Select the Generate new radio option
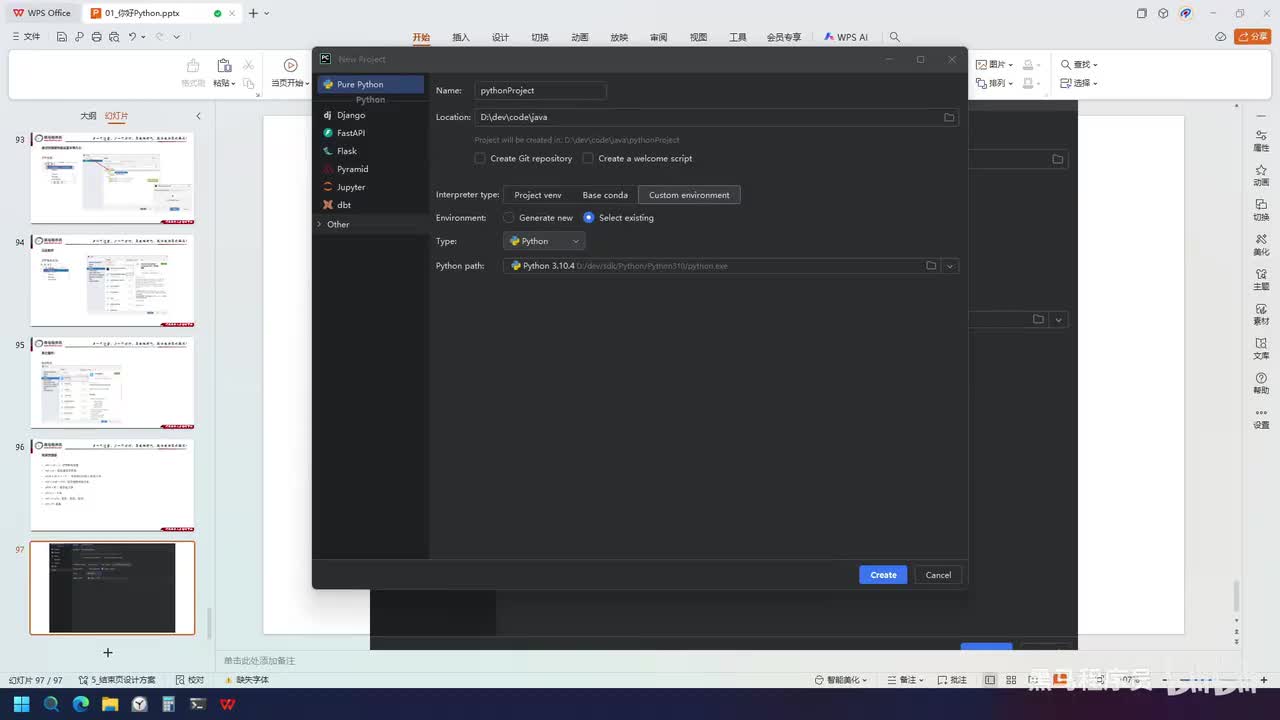Image resolution: width=1280 pixels, height=720 pixels. pyautogui.click(x=509, y=218)
